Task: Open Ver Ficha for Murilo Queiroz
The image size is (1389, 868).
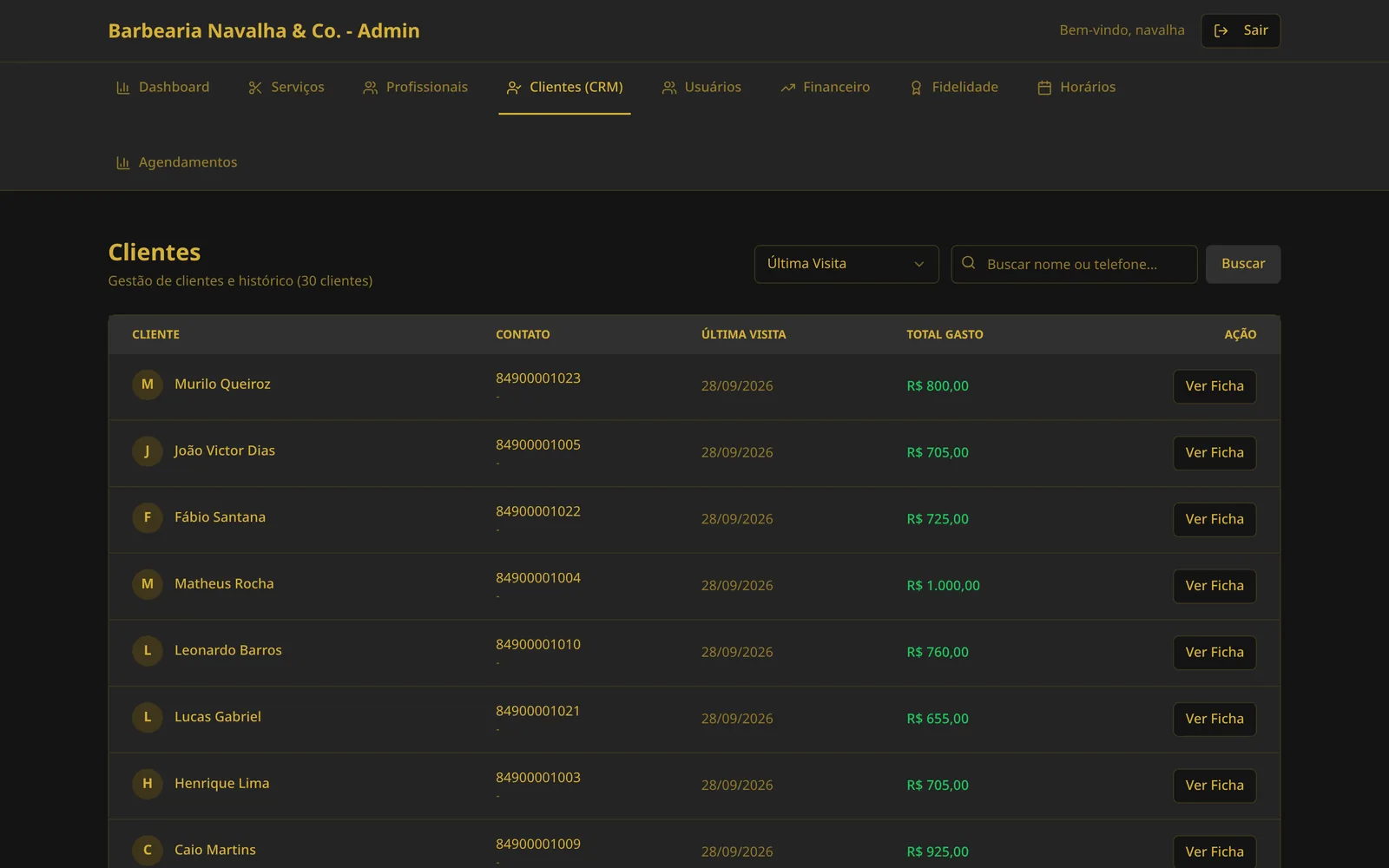Action: (x=1215, y=386)
